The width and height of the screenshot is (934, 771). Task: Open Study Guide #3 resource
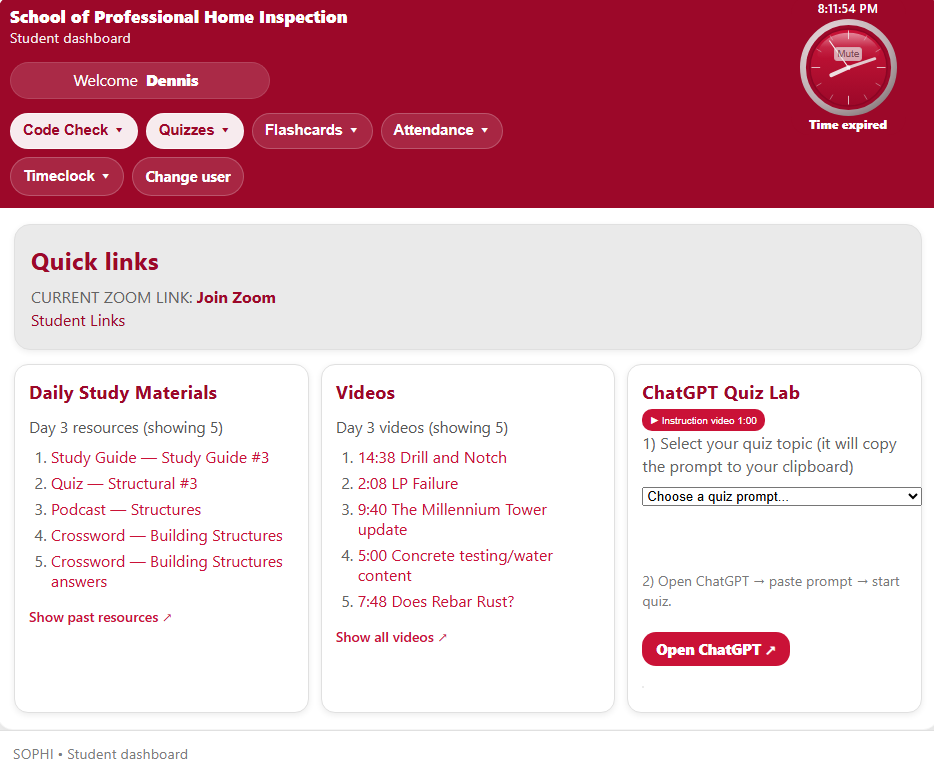pos(160,458)
